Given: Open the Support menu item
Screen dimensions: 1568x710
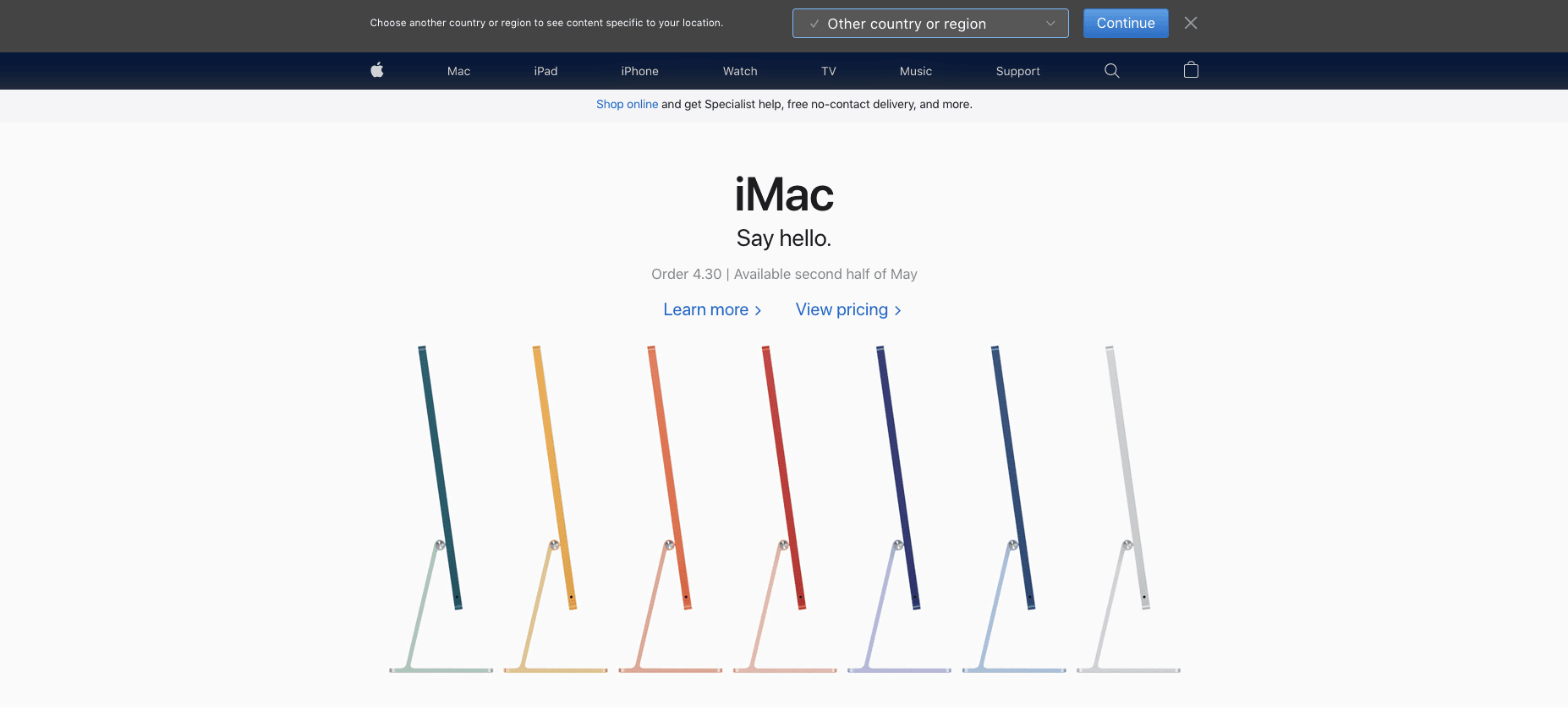Looking at the screenshot, I should (1017, 72).
